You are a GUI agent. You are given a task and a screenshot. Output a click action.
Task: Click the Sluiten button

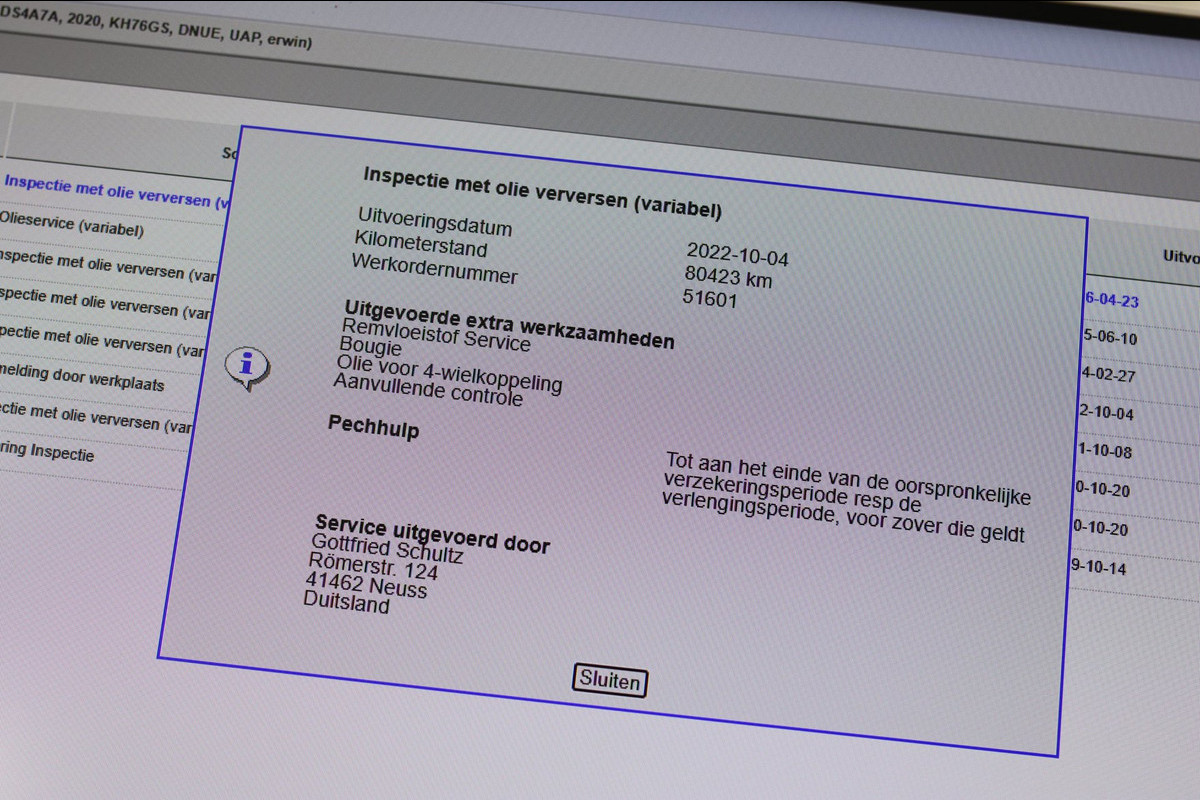point(610,681)
